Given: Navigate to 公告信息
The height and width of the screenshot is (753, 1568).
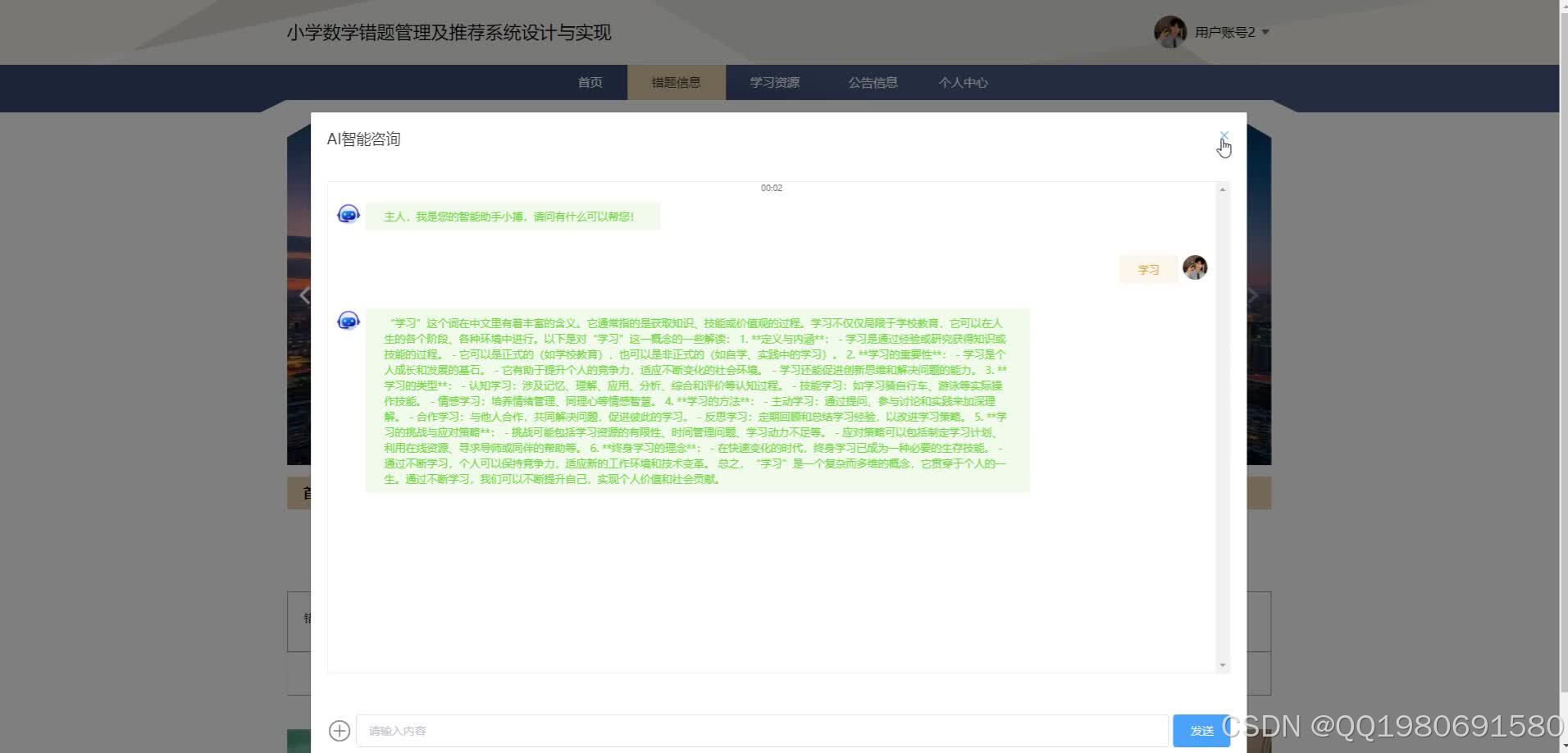Looking at the screenshot, I should coord(873,82).
